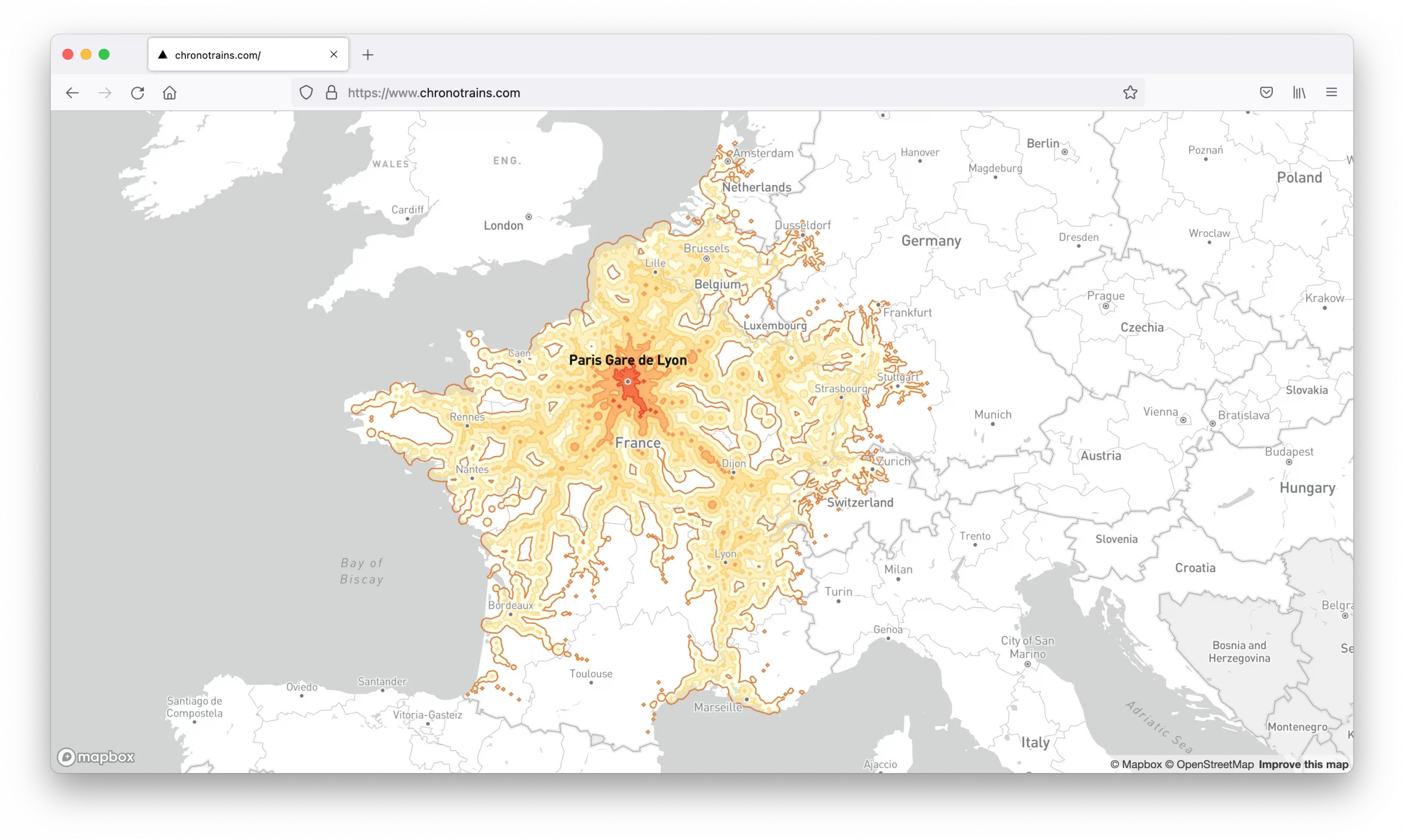Click the Dijon label on map

pyautogui.click(x=734, y=463)
